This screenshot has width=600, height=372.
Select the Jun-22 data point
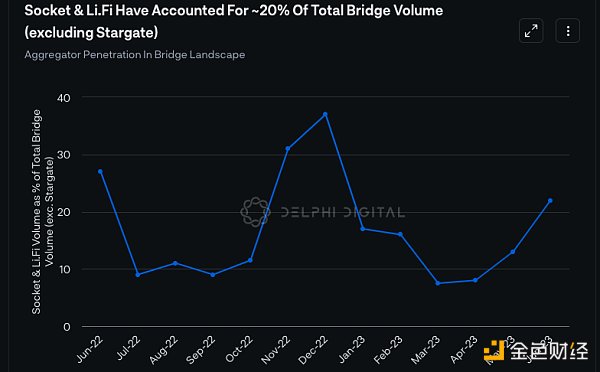[100, 171]
